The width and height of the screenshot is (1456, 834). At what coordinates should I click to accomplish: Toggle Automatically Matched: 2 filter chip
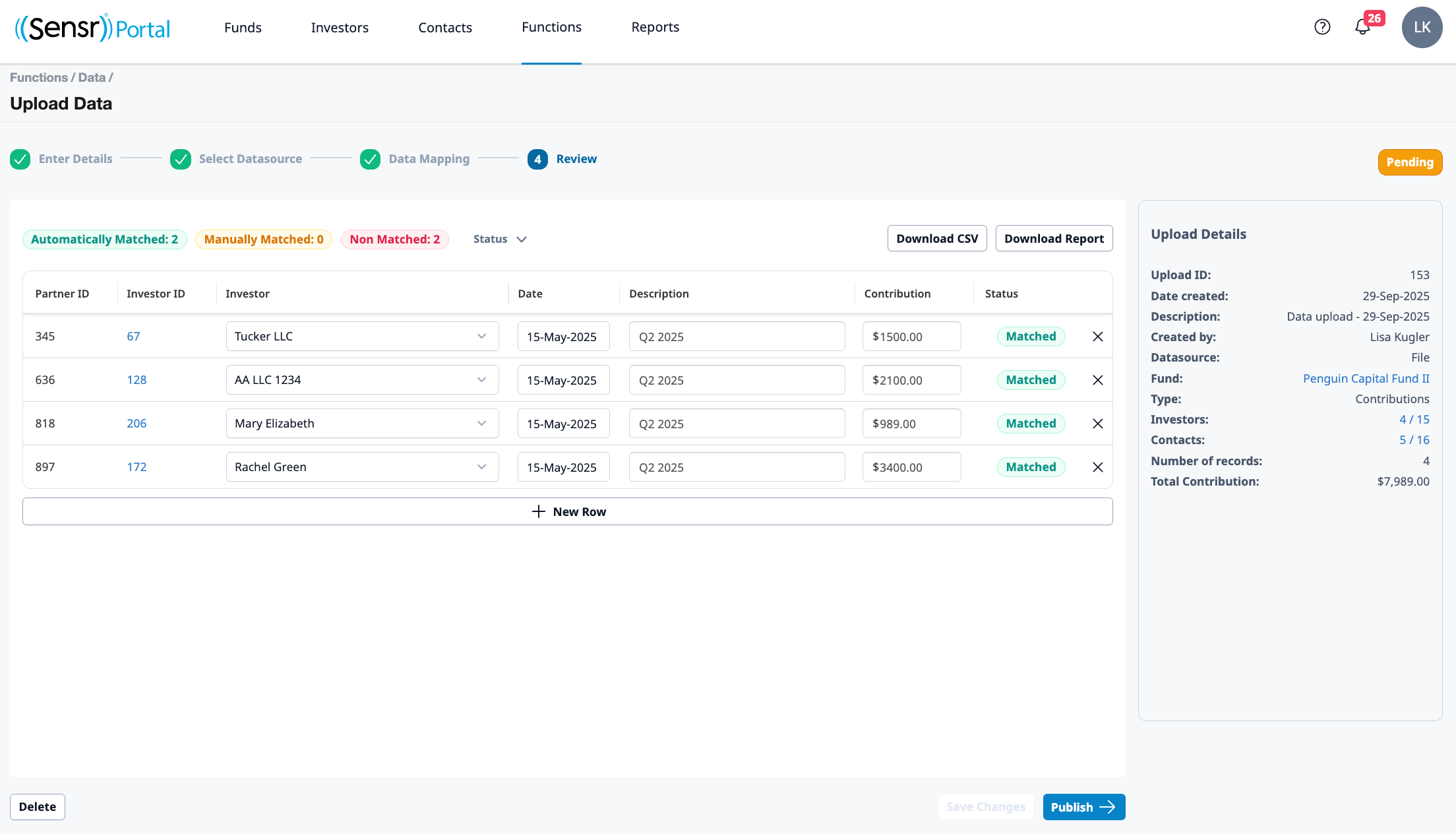pyautogui.click(x=104, y=240)
